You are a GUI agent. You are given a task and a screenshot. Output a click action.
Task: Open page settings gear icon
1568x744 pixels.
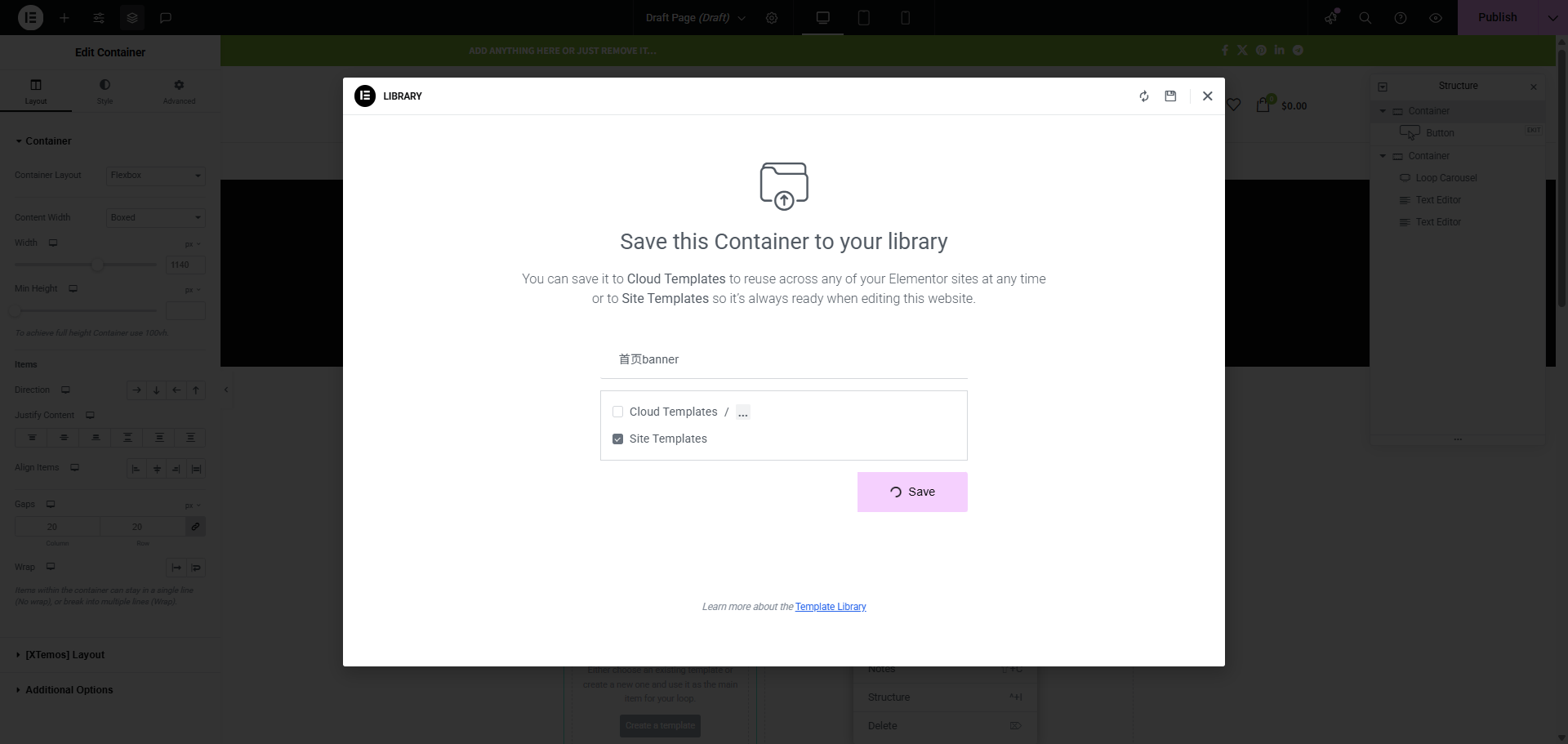click(x=772, y=18)
